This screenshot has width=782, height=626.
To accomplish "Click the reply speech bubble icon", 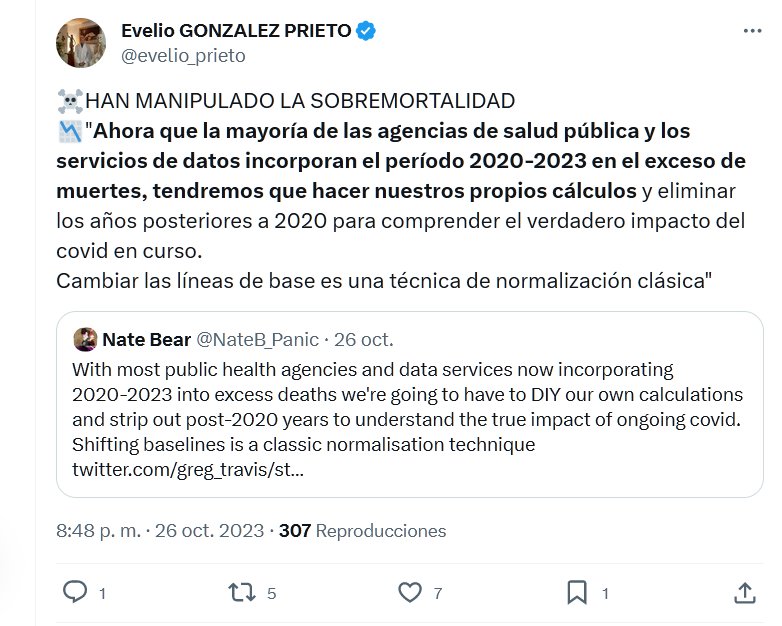I will coord(76,593).
